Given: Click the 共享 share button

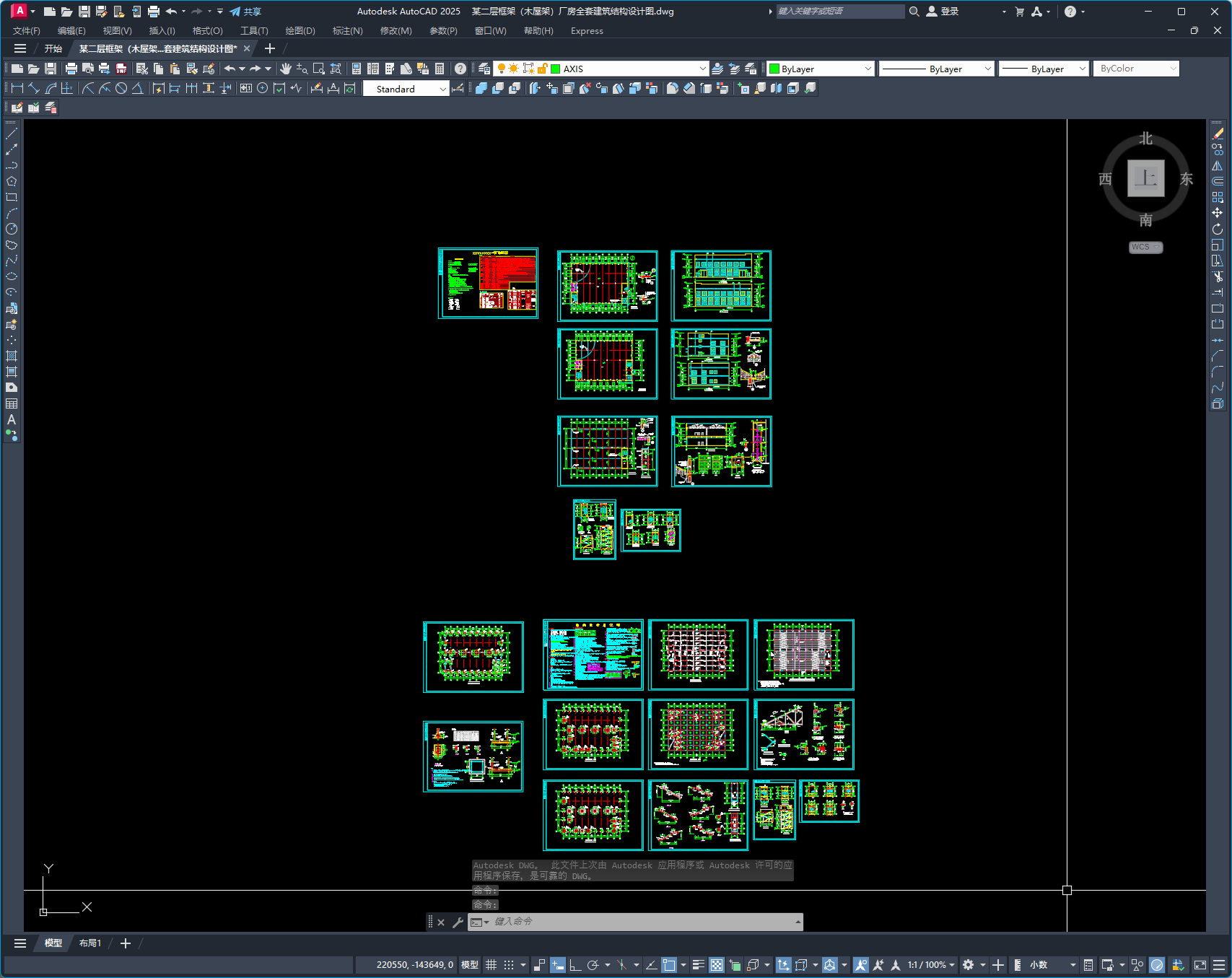Looking at the screenshot, I should (x=245, y=12).
